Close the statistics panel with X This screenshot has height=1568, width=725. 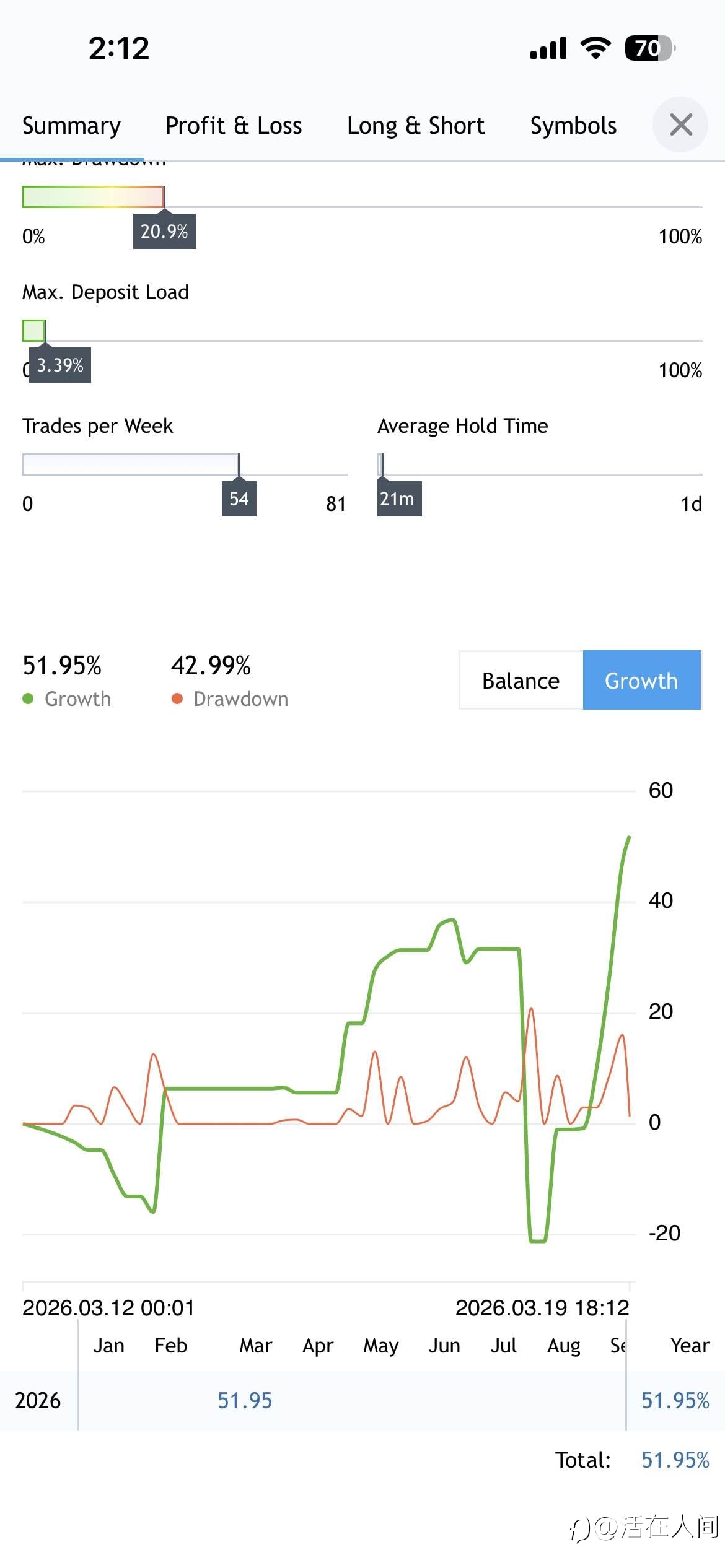coord(680,125)
